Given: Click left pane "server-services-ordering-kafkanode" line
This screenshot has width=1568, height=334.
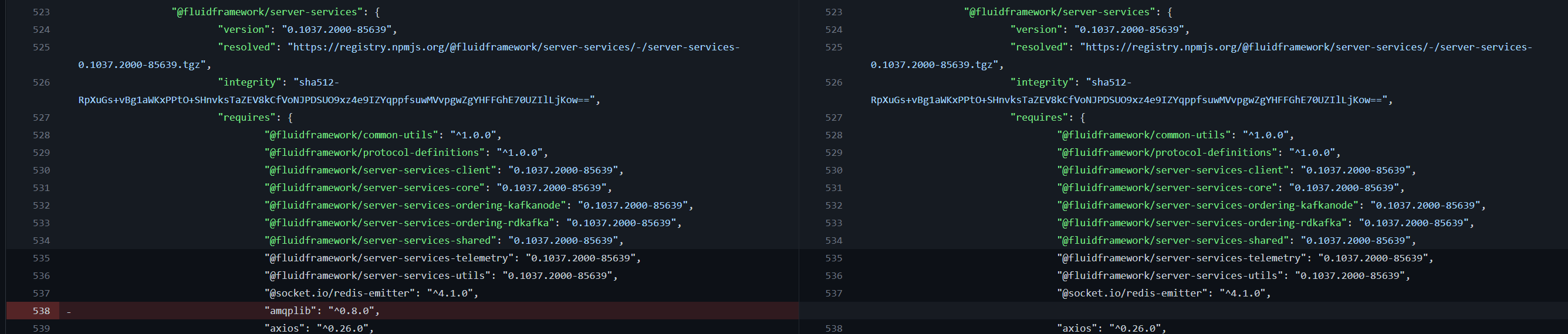Looking at the screenshot, I should tap(478, 206).
